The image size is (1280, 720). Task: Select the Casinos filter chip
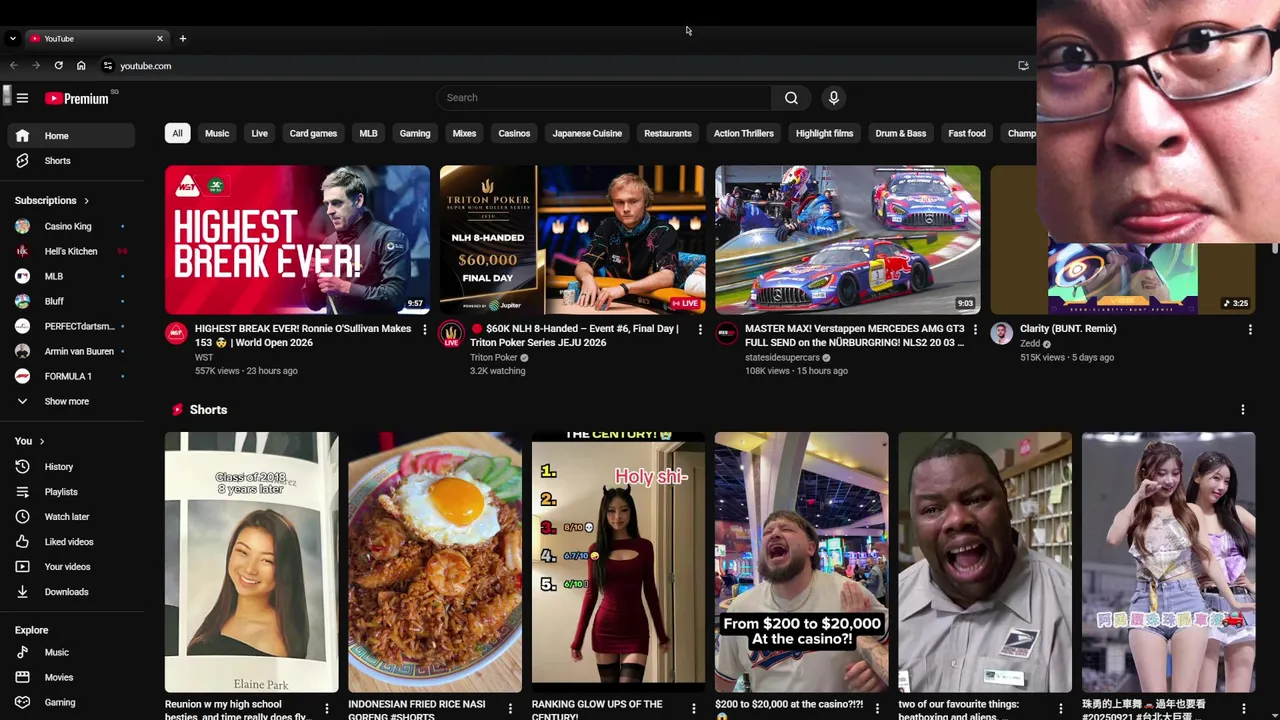click(514, 134)
